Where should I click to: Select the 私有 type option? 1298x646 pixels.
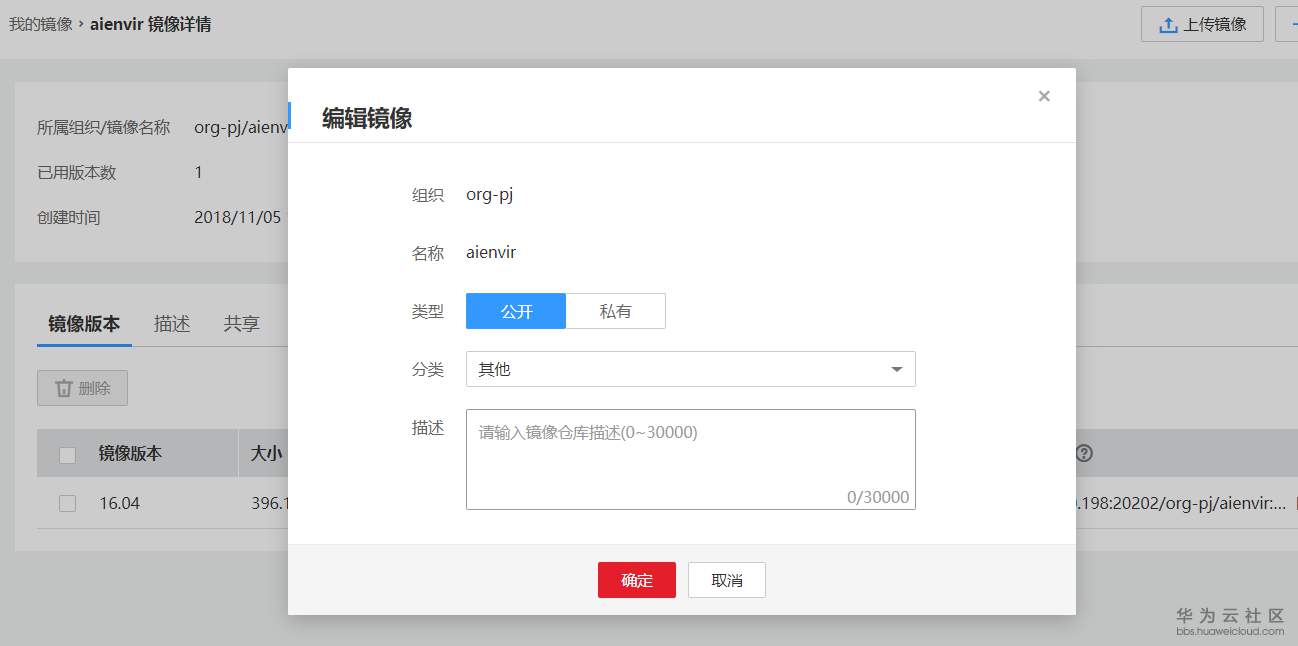[x=617, y=311]
